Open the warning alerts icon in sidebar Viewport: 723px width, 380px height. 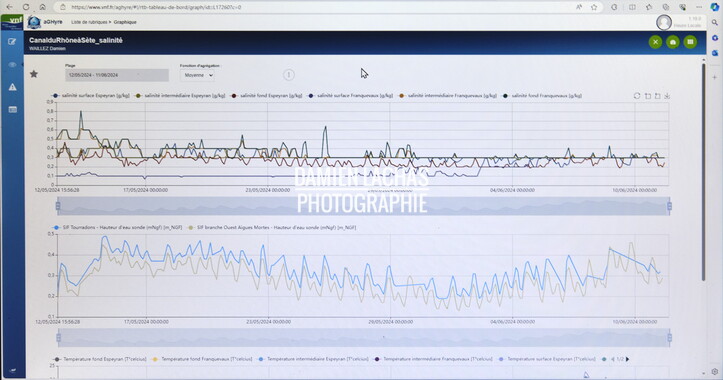point(12,87)
